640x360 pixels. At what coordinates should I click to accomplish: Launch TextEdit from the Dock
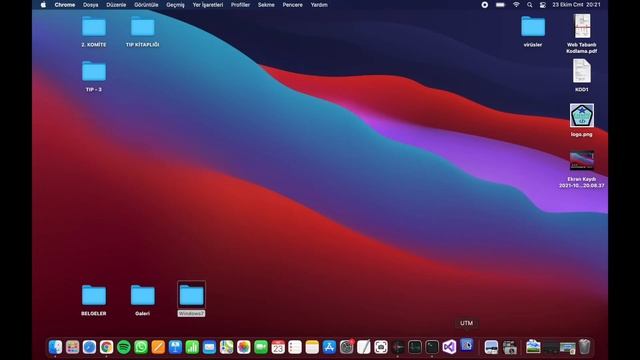coord(364,347)
